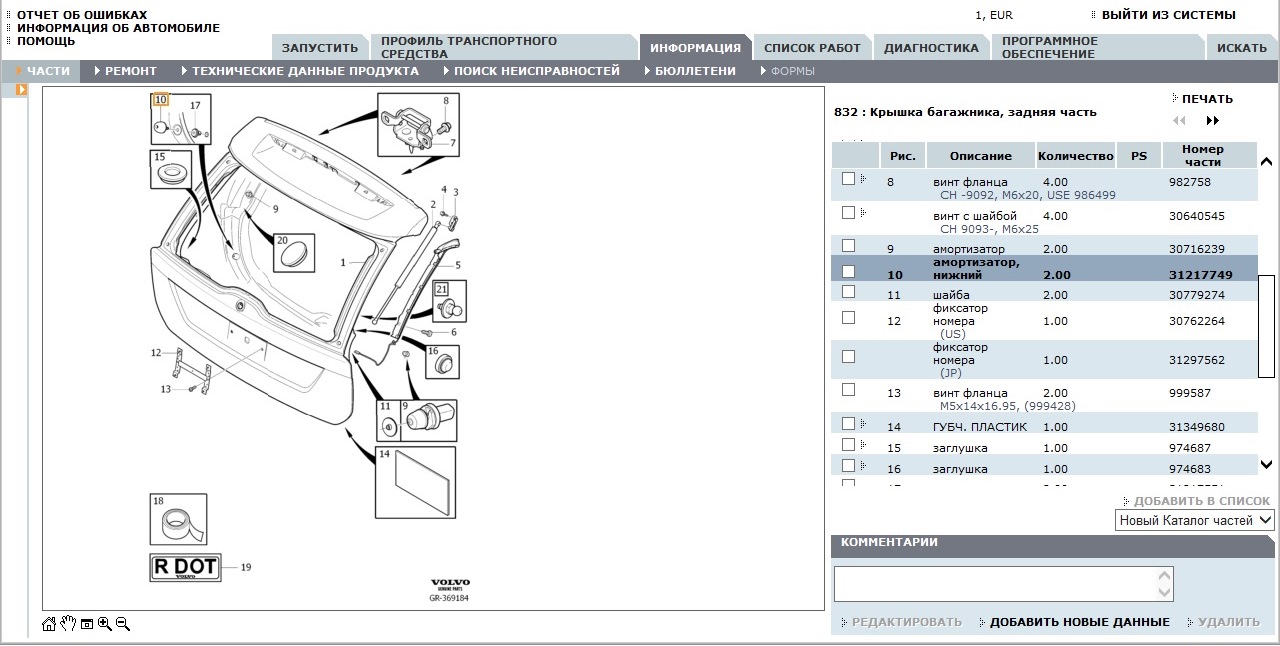1280x646 pixels.
Task: Expand the ГУБЧ. ПЛАСТИК row details
Action: tap(863, 424)
